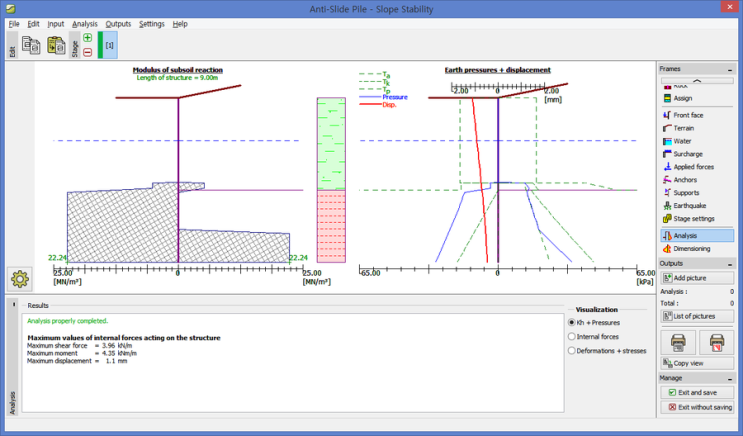Image resolution: width=743 pixels, height=436 pixels.
Task: Add a new construction stage
Action: [88, 38]
